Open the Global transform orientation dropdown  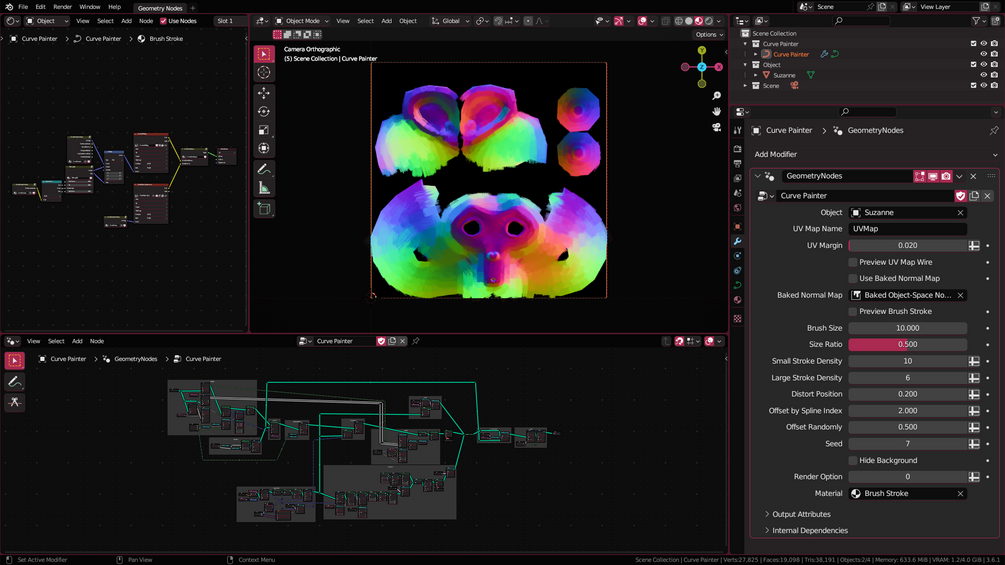(x=451, y=21)
